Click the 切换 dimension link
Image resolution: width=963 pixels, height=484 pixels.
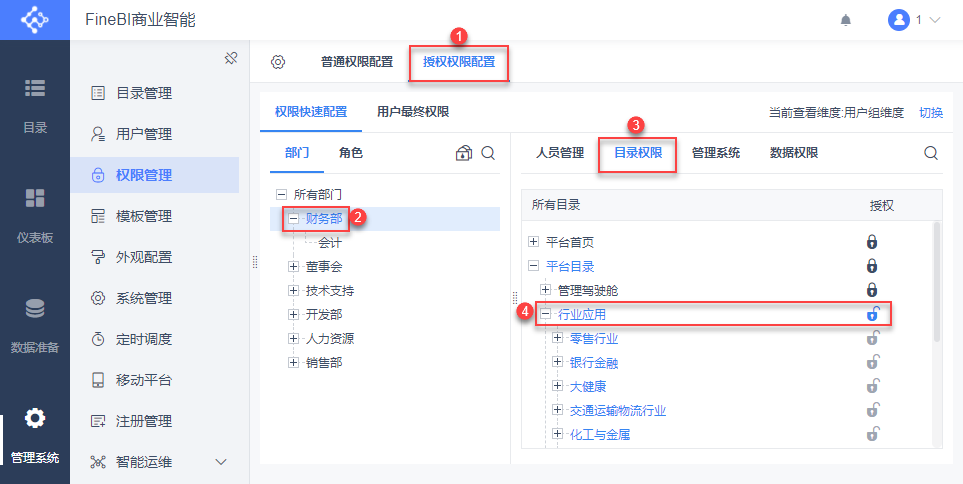click(930, 112)
